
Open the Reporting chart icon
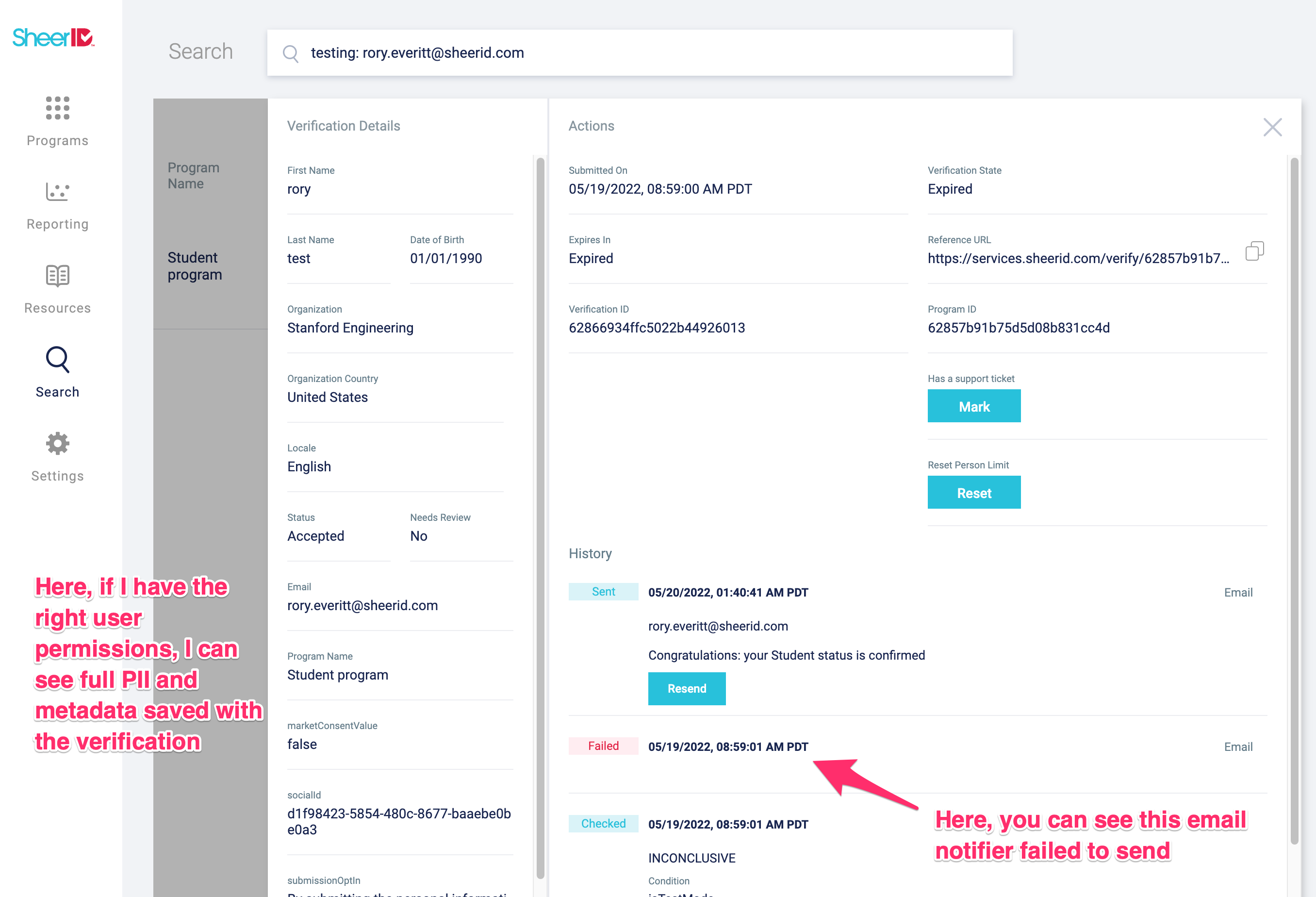[57, 191]
